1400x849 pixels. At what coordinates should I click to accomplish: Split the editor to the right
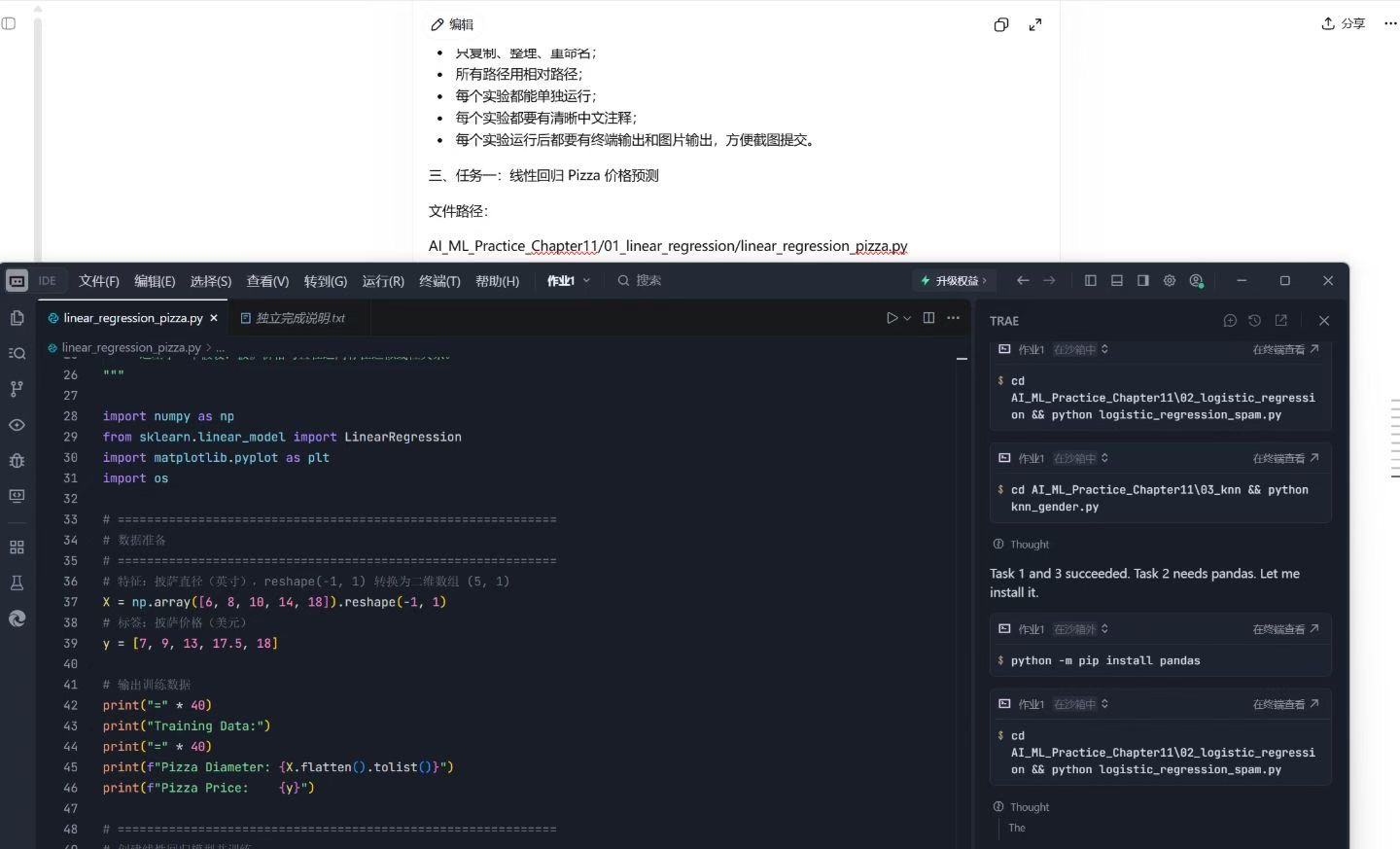pos(928,318)
